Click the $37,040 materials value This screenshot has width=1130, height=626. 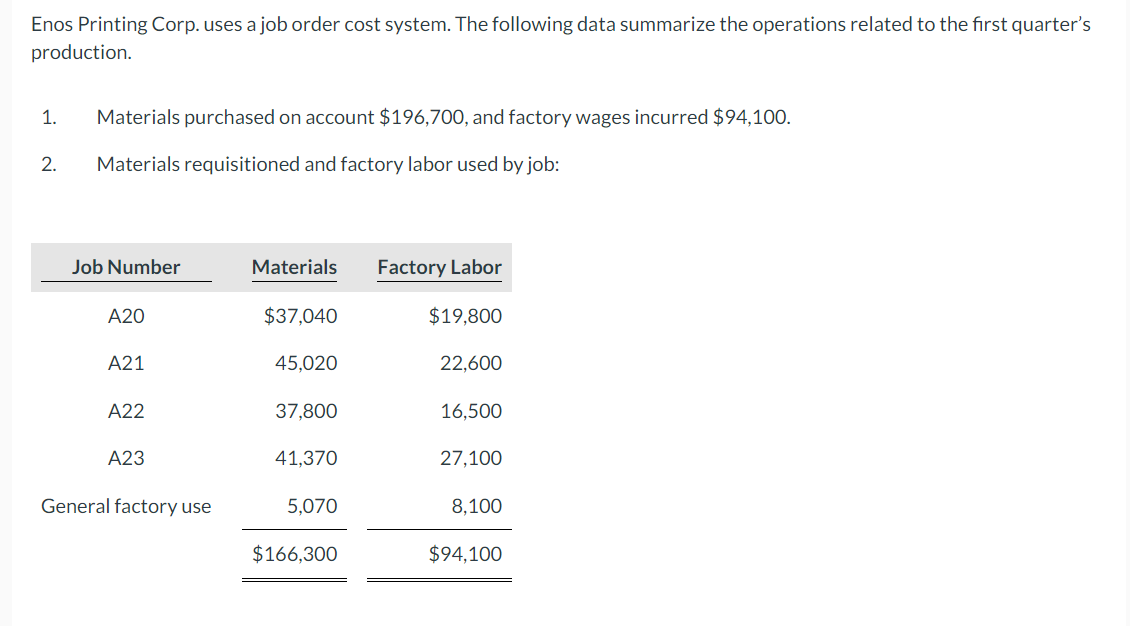tap(300, 316)
